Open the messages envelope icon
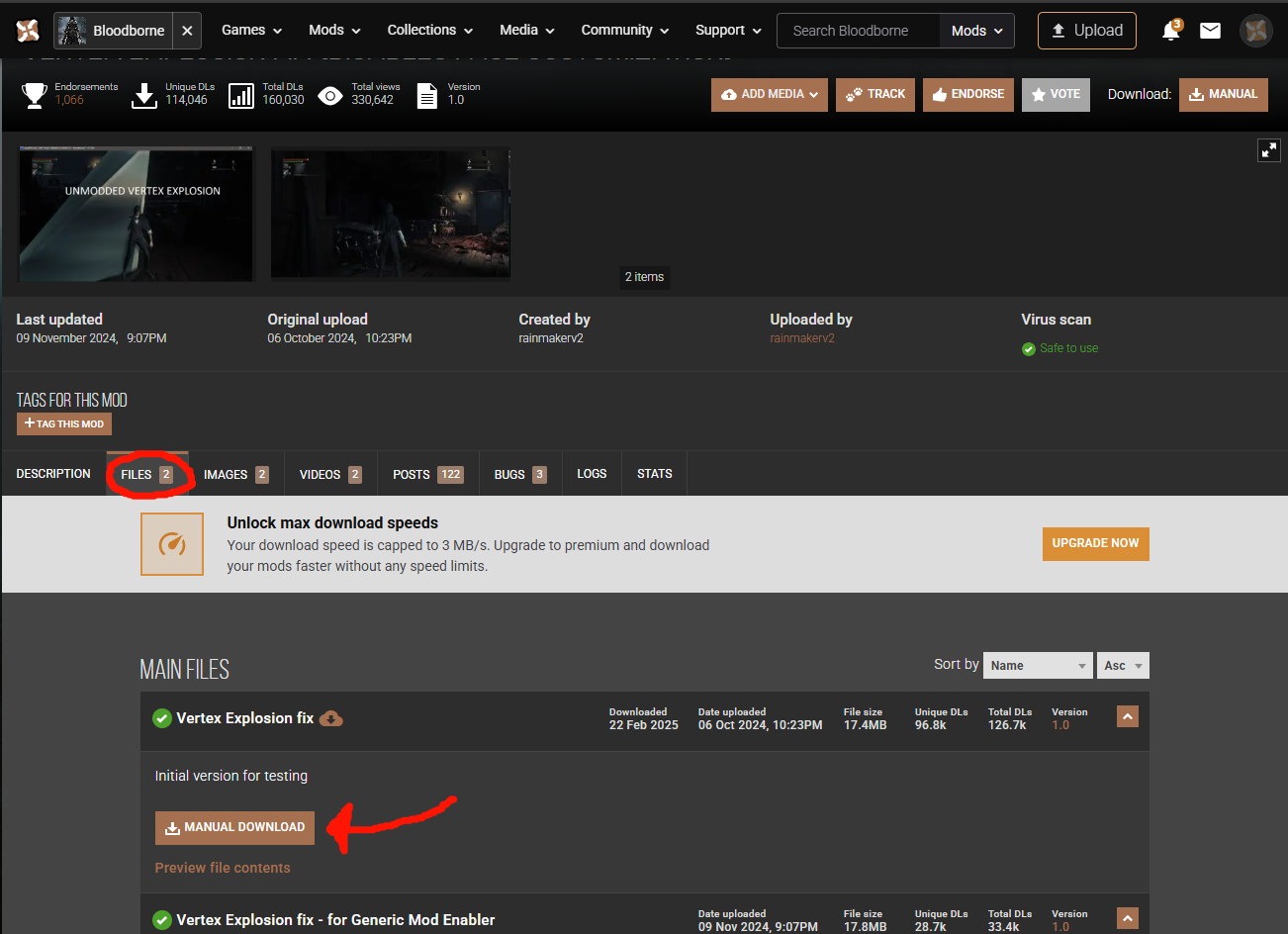The height and width of the screenshot is (934, 1288). (x=1210, y=31)
